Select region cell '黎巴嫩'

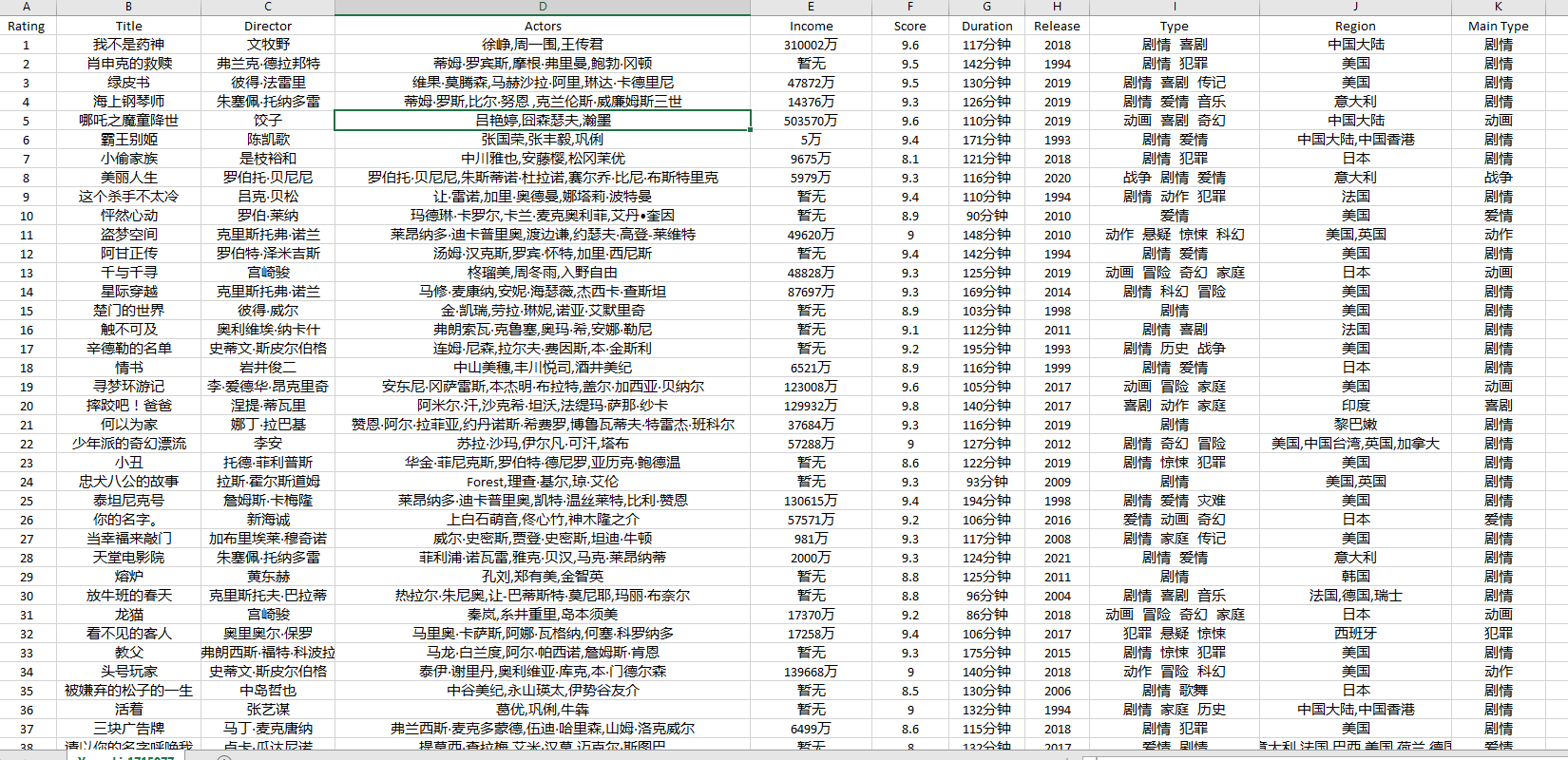tap(1355, 425)
